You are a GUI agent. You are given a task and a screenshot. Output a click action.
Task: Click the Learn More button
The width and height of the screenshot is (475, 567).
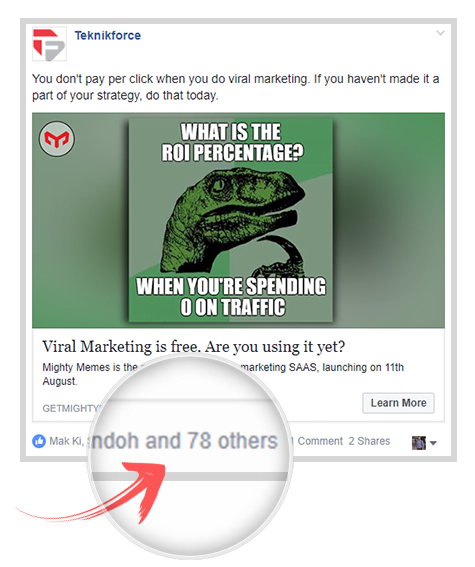click(x=398, y=403)
